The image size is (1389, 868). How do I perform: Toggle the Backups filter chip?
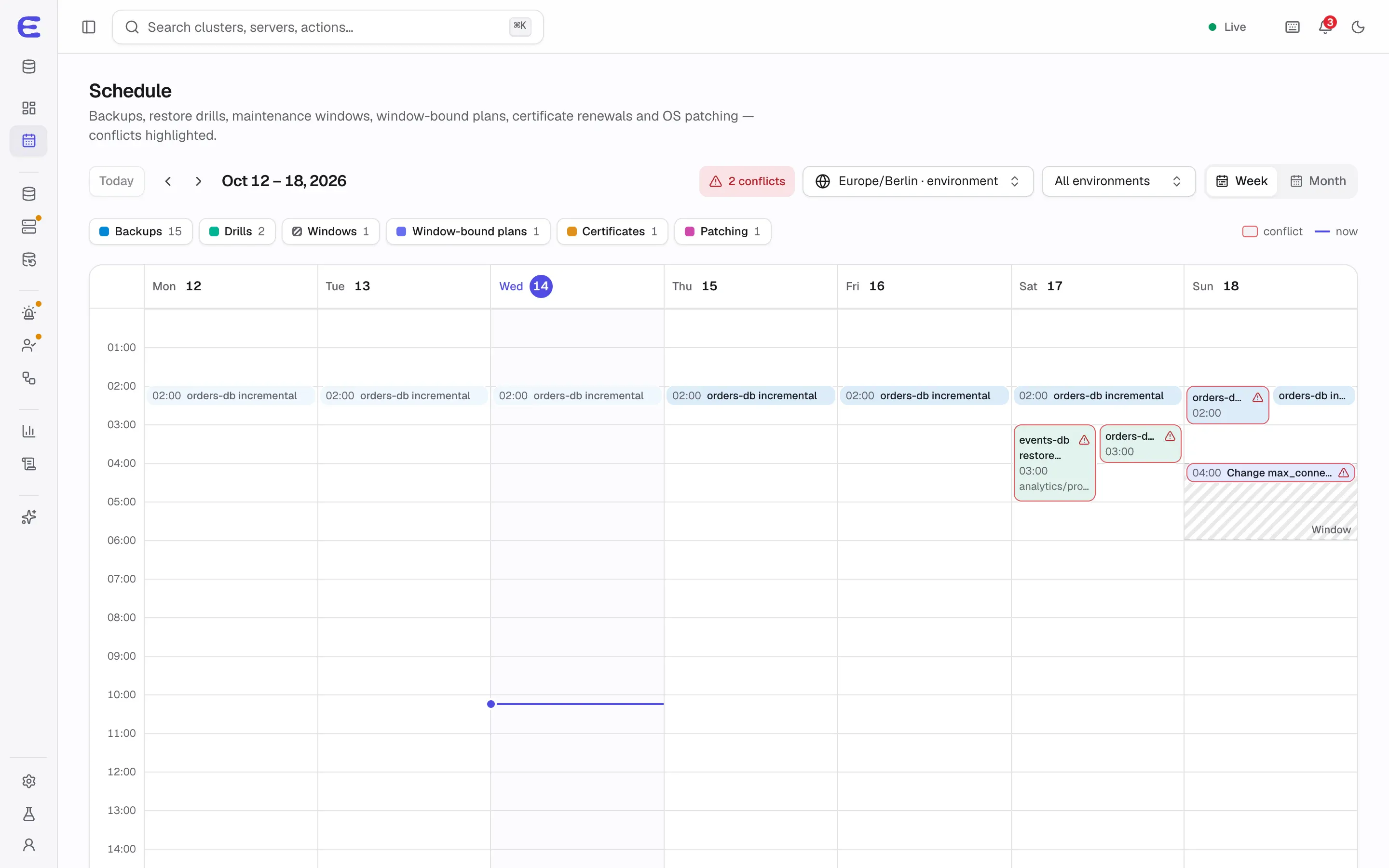pos(141,231)
